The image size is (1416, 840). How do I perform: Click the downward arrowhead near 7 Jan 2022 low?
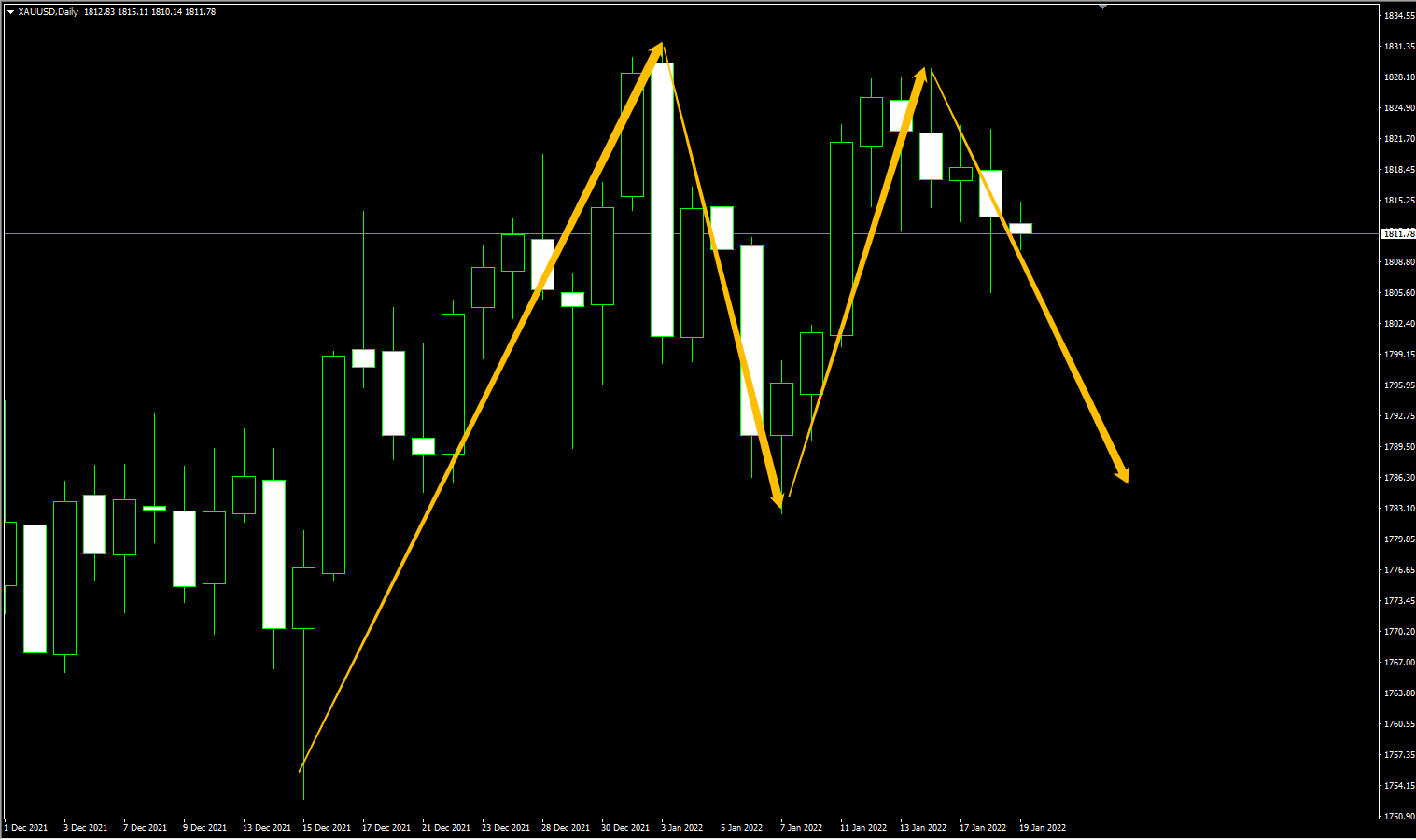point(778,502)
